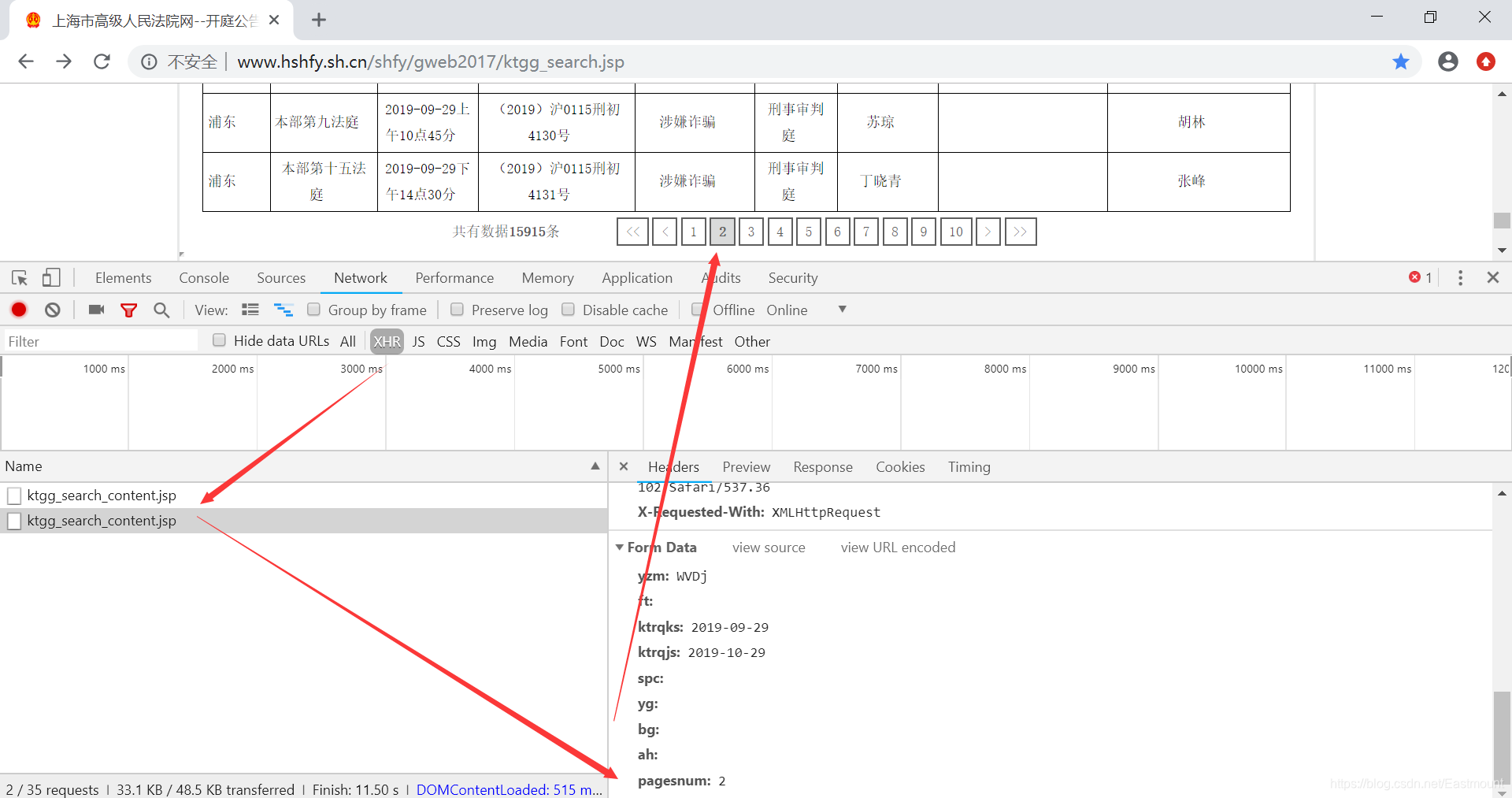Filter requests by XHR type
The image size is (1512, 798).
[x=387, y=341]
